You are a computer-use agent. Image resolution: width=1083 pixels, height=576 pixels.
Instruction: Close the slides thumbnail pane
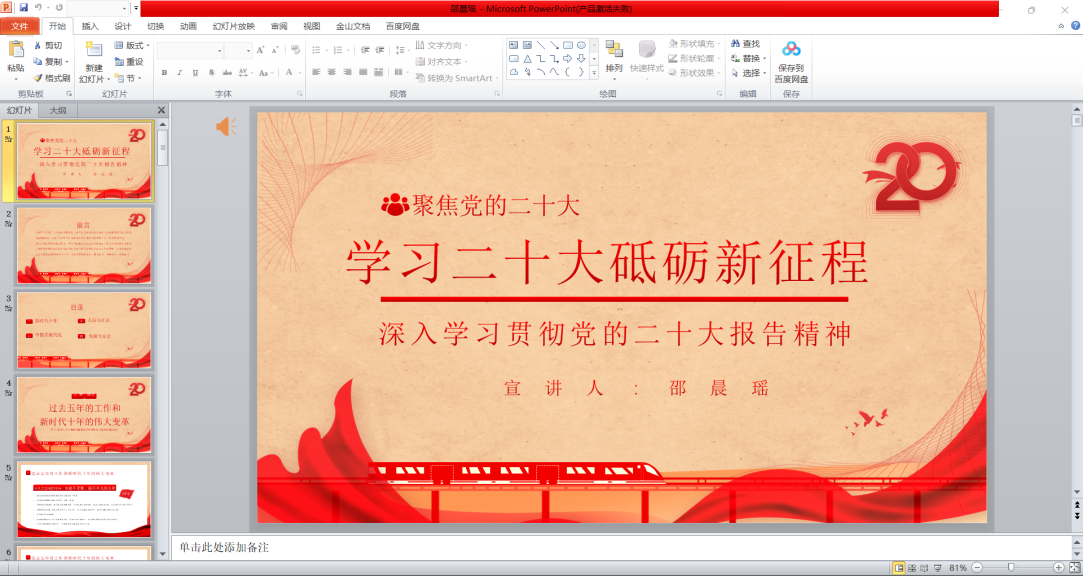(162, 111)
